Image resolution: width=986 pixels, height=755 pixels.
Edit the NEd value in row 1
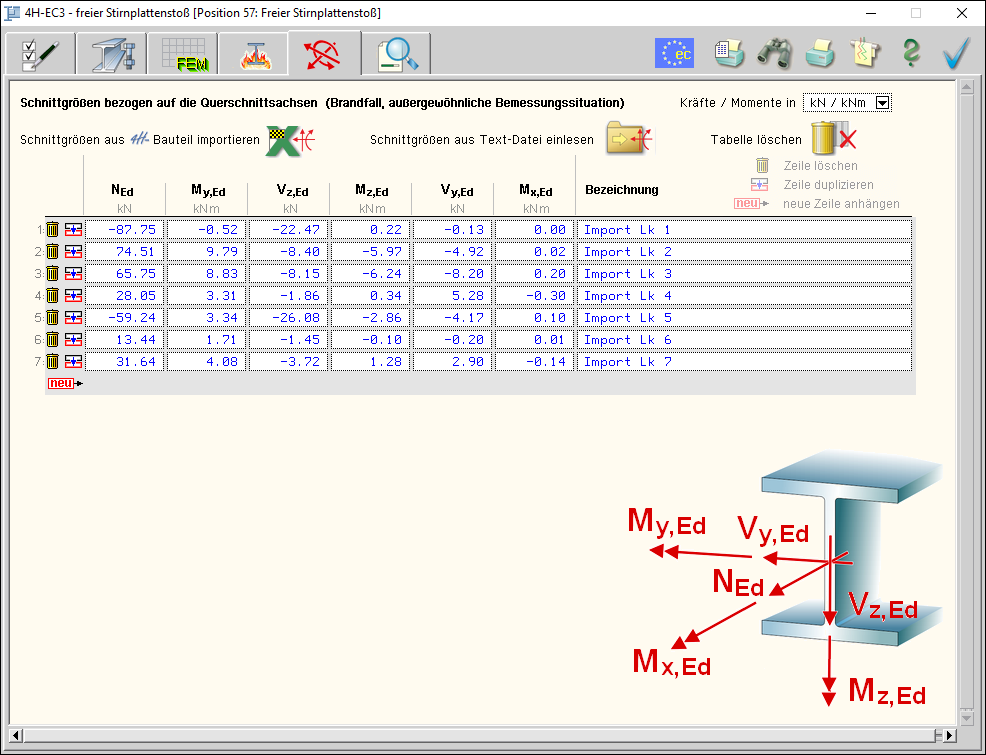pos(124,230)
